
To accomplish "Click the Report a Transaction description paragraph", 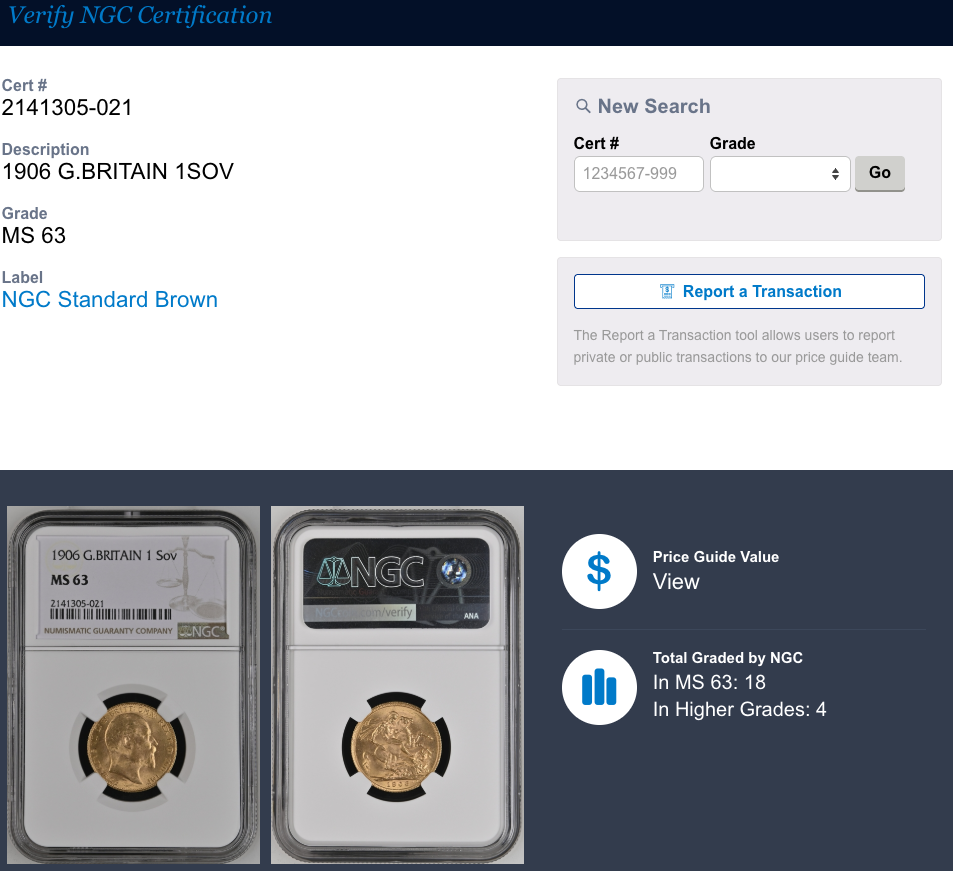I will (737, 346).
